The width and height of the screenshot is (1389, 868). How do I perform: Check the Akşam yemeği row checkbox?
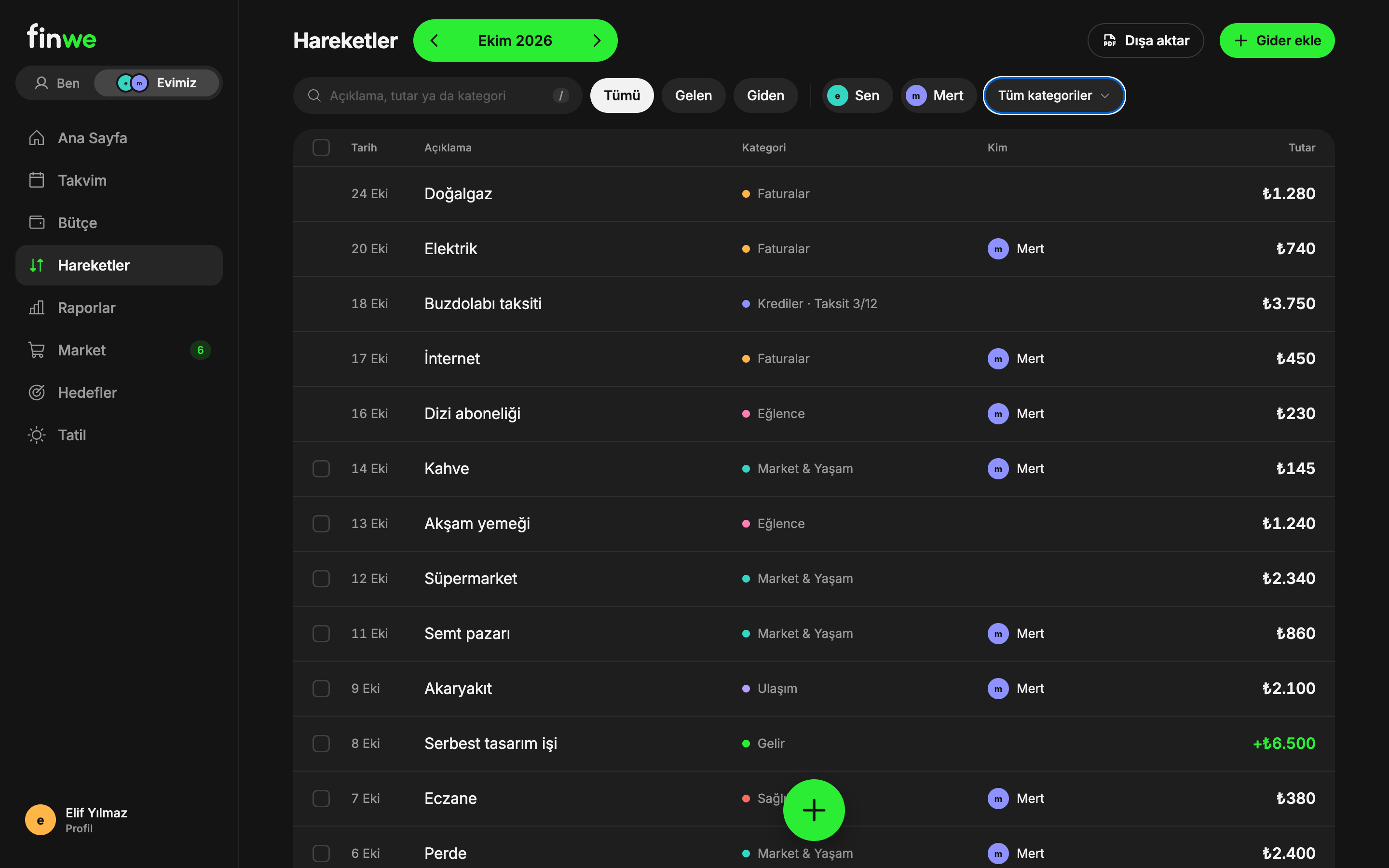pos(321,524)
